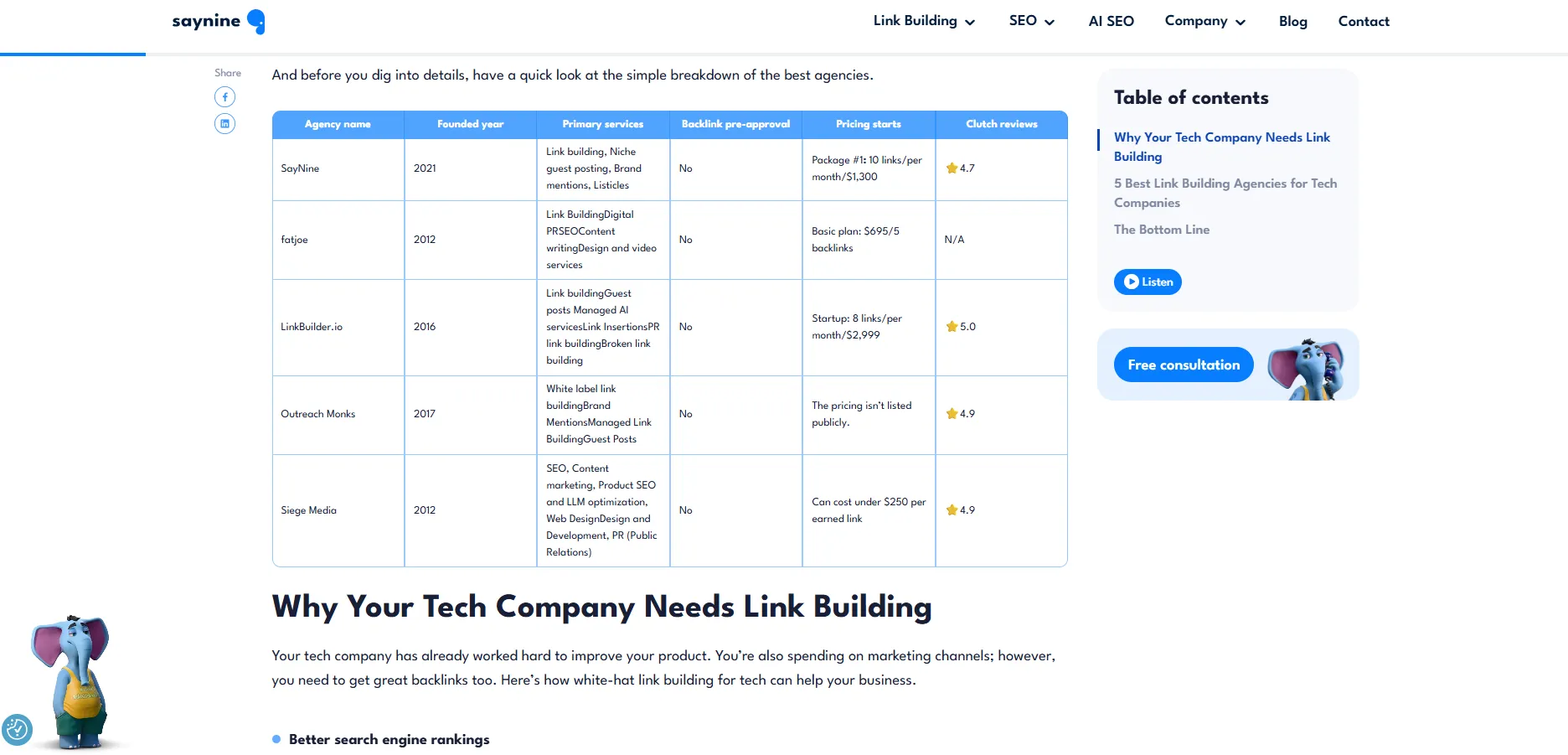1568x755 pixels.
Task: Open cookie settings icon in bottom left
Action: [18, 730]
